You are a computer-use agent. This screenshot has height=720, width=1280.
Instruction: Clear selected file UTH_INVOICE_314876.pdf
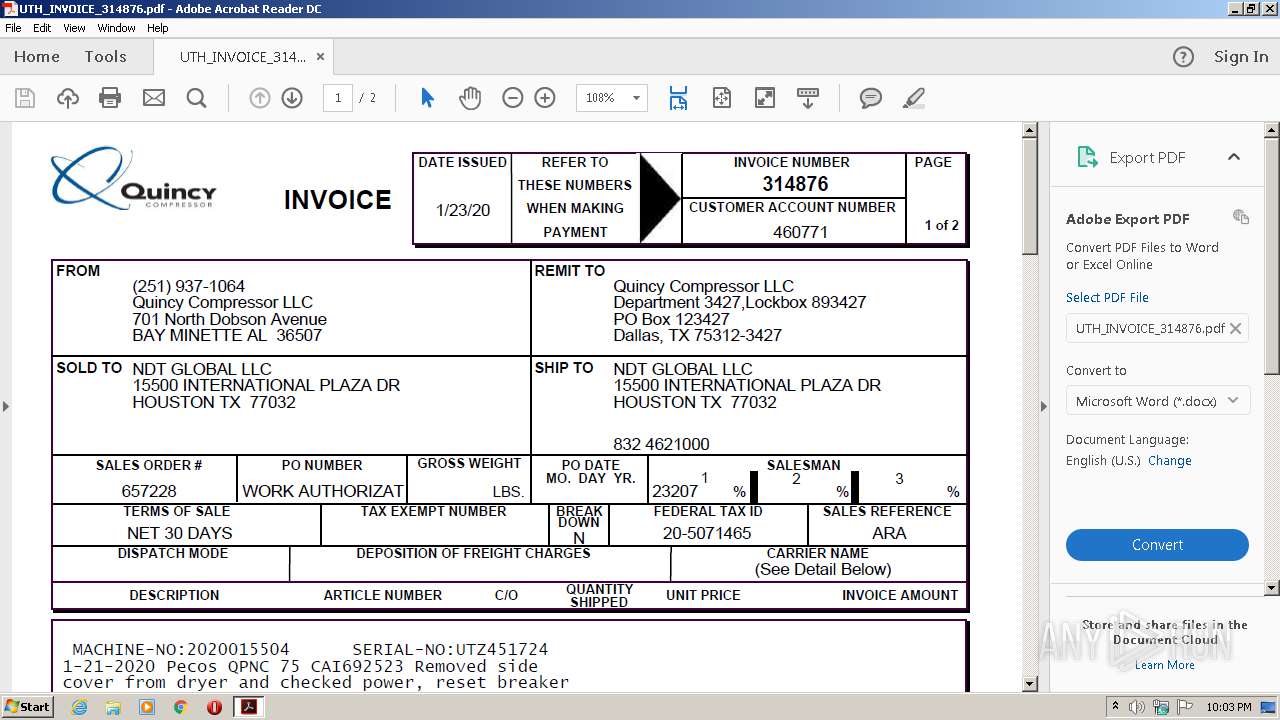pos(1236,328)
